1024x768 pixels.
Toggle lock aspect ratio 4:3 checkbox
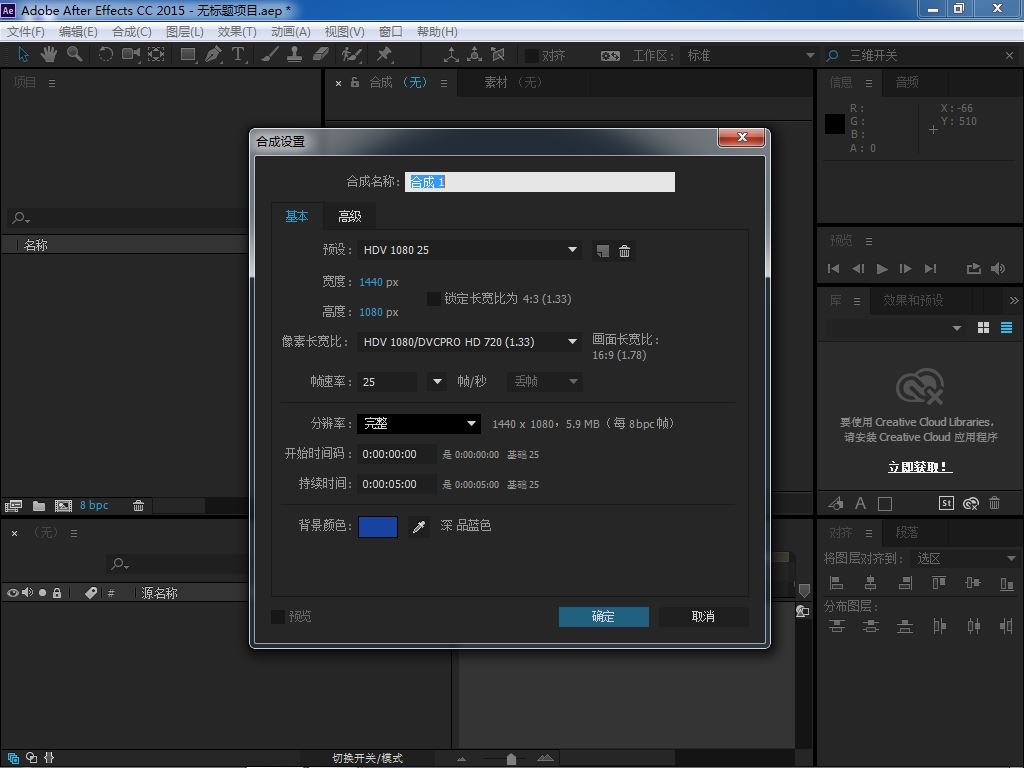pos(433,298)
